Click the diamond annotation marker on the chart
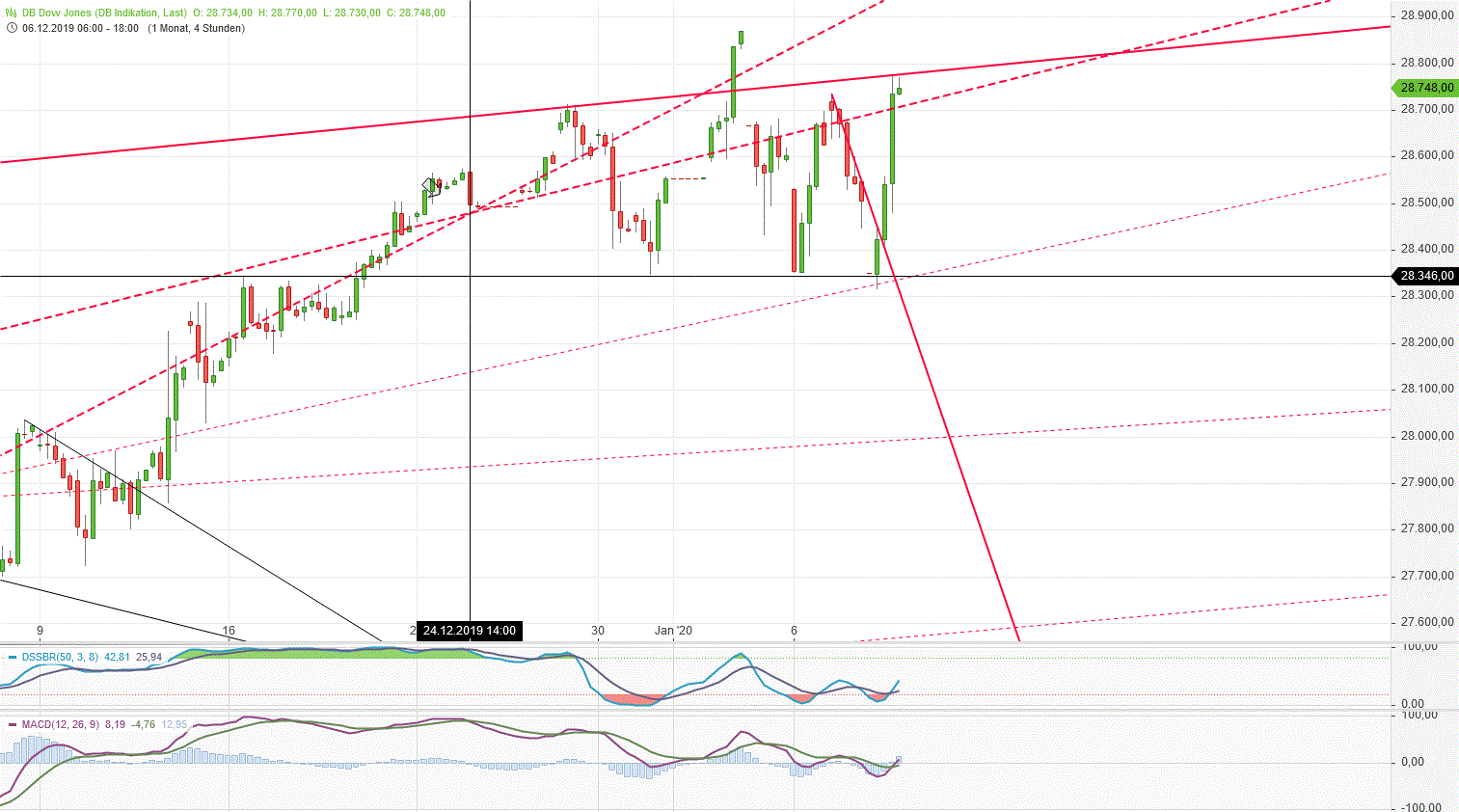 (430, 185)
